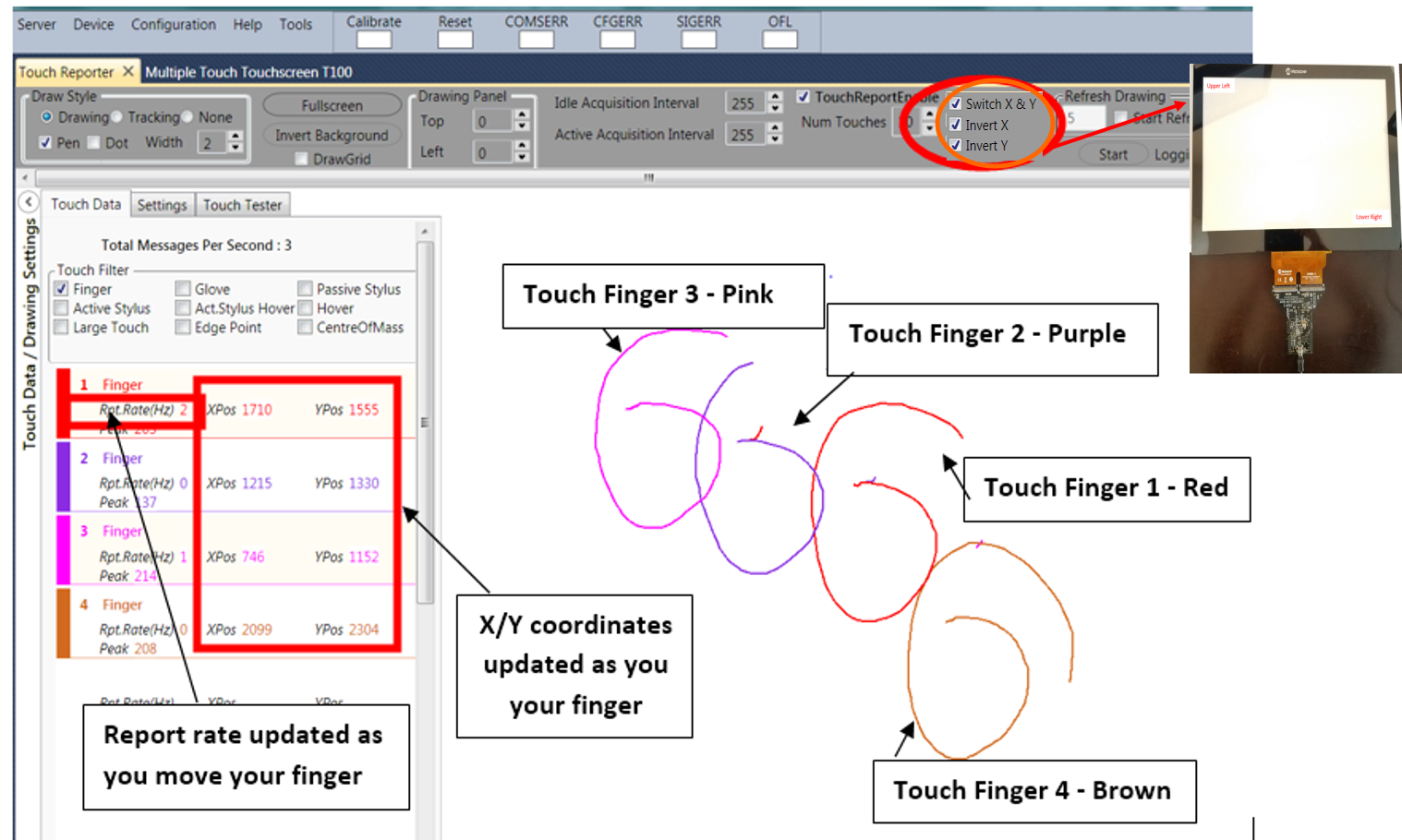Switch to the Settings tab

163,205
